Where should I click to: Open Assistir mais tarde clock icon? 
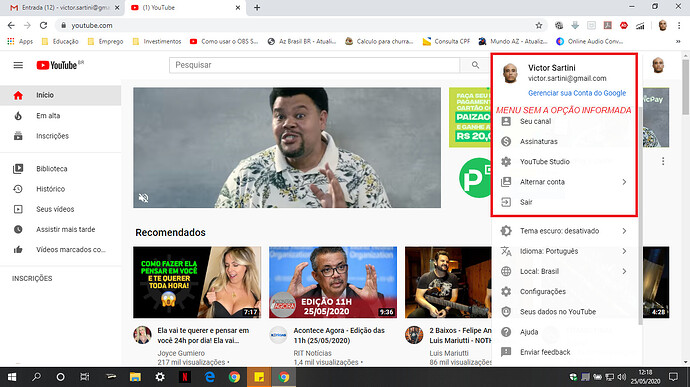(18, 229)
